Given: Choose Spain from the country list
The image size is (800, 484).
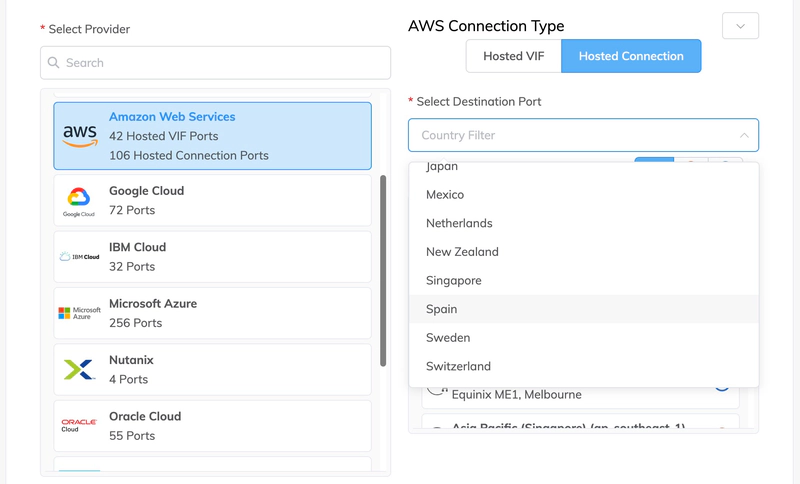Looking at the screenshot, I should (441, 309).
